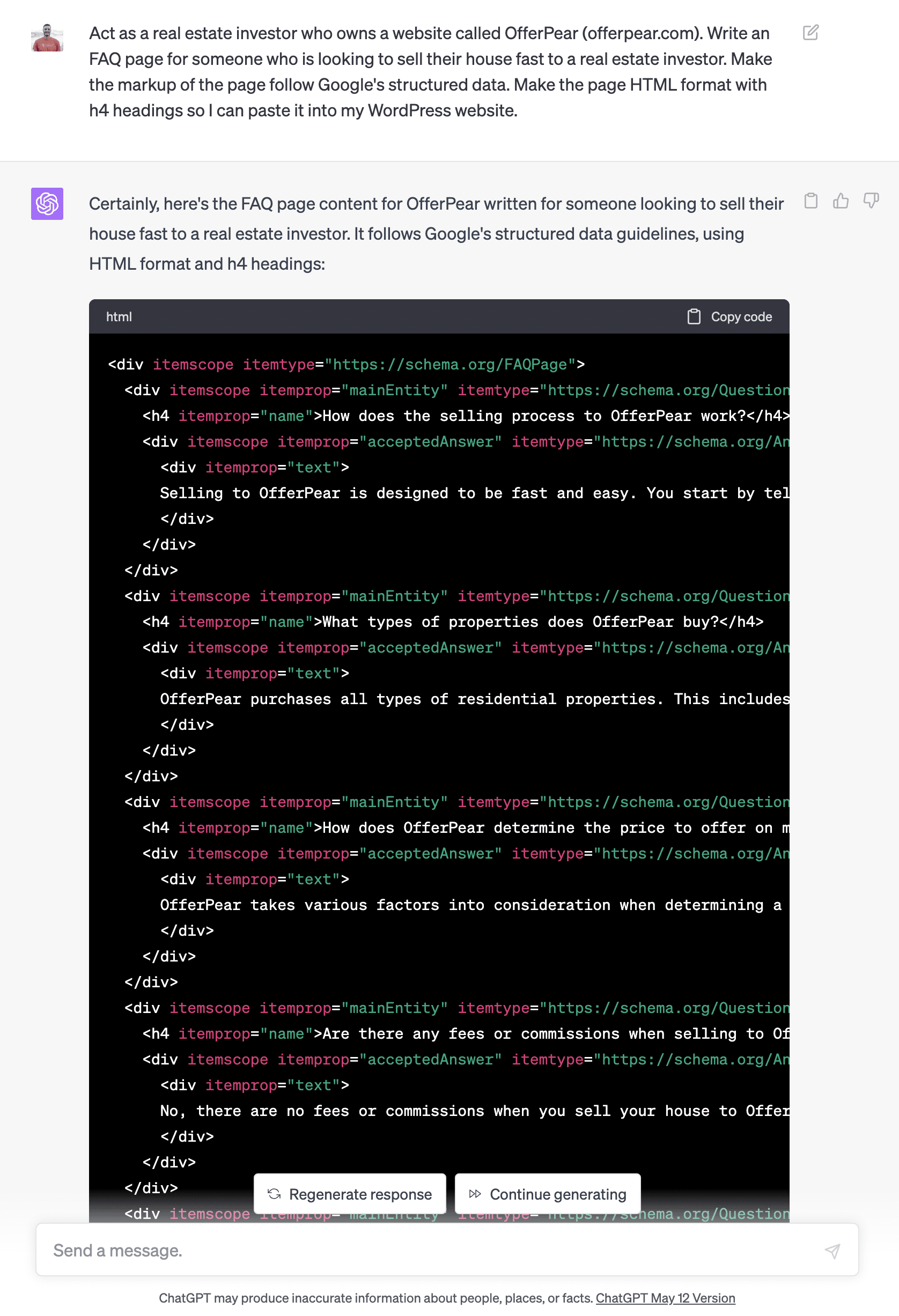899x1316 pixels.
Task: Click the 'Are there any fees' h4 line
Action: click(465, 1034)
